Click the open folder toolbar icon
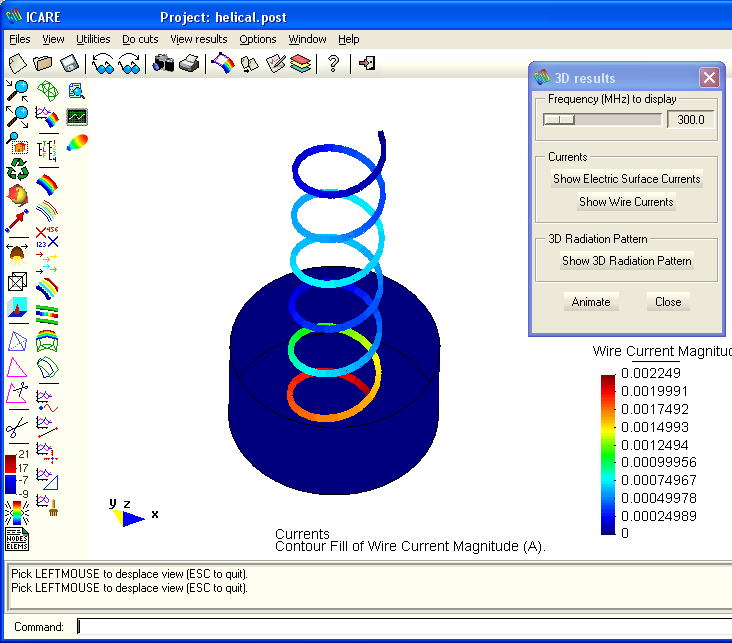 click(x=43, y=64)
